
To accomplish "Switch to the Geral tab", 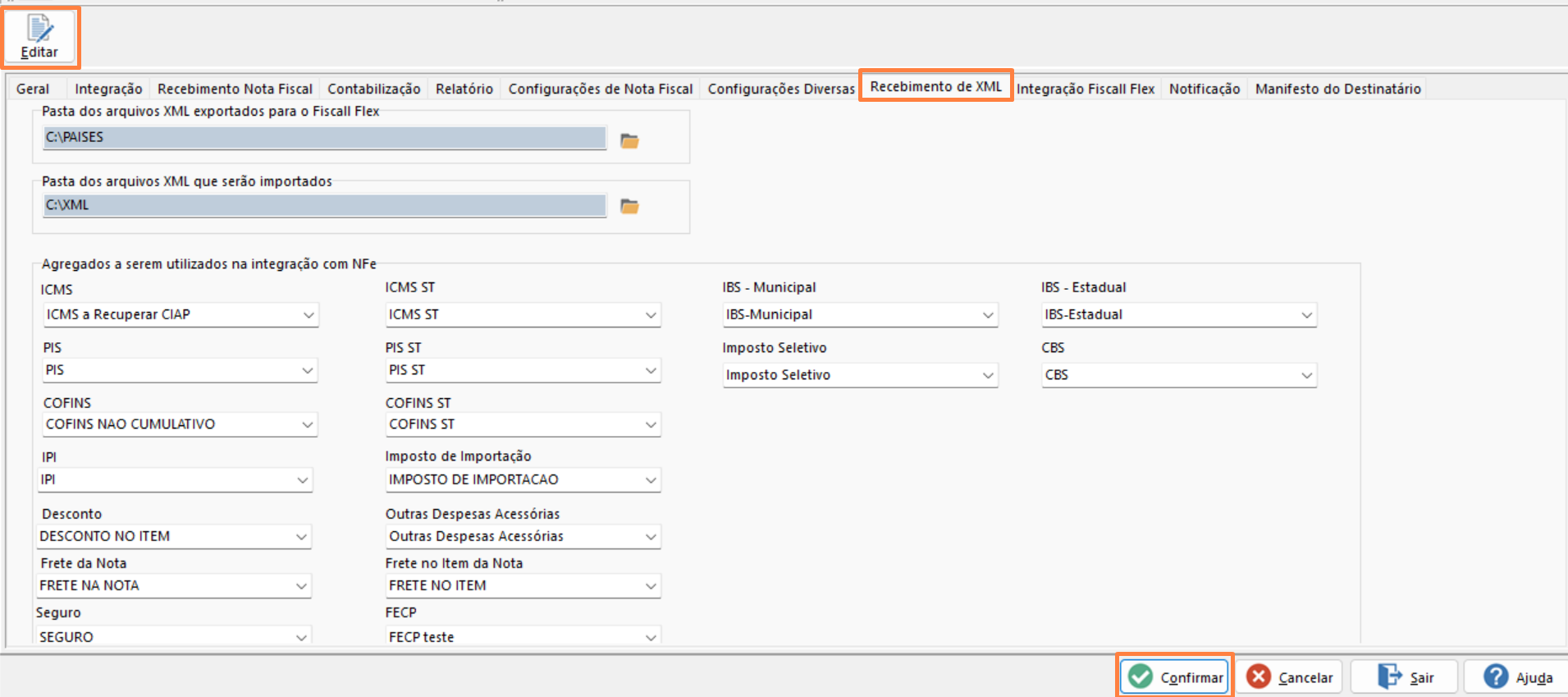I will 33,89.
